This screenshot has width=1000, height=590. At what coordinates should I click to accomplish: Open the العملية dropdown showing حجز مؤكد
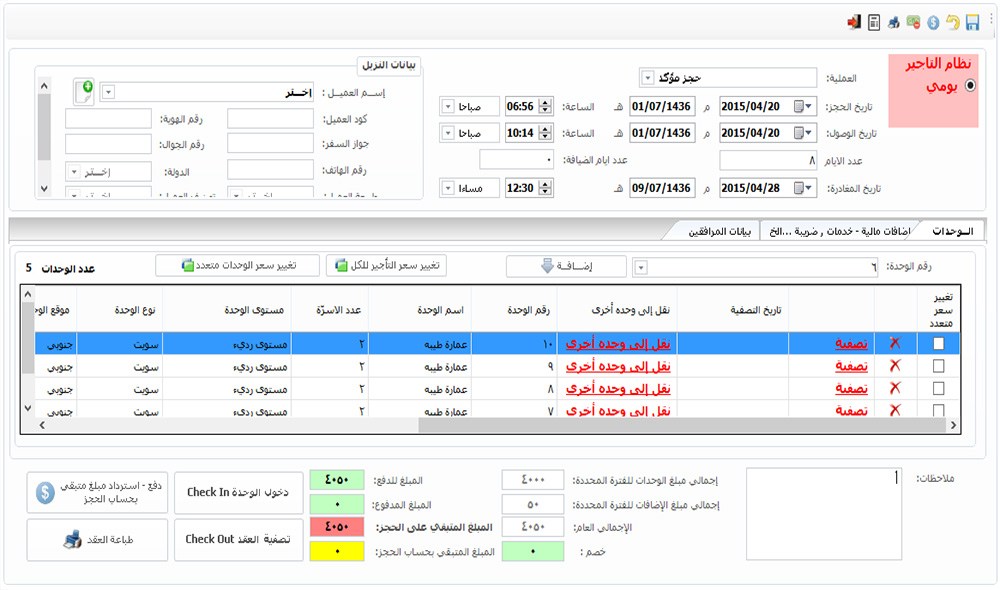coord(647,78)
